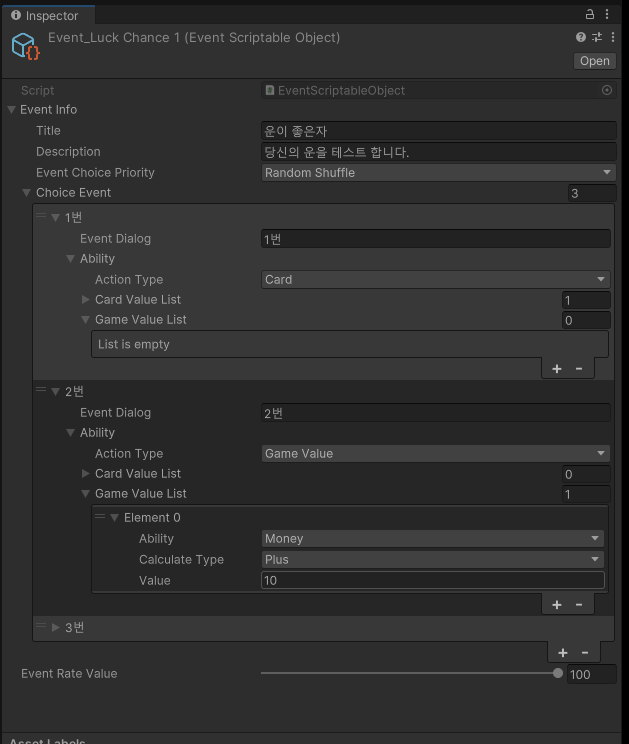Image resolution: width=629 pixels, height=744 pixels.
Task: Click the Event Rate Value slider handle
Action: (558, 673)
